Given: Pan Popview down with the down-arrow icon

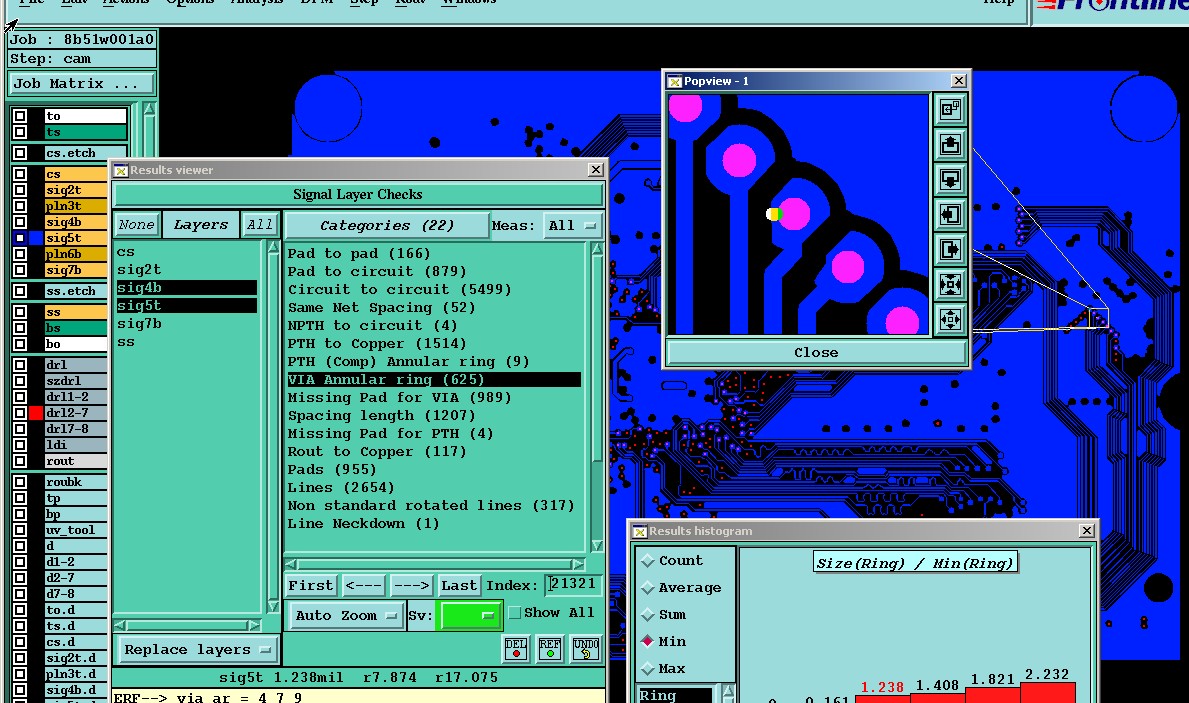Looking at the screenshot, I should click(x=950, y=180).
